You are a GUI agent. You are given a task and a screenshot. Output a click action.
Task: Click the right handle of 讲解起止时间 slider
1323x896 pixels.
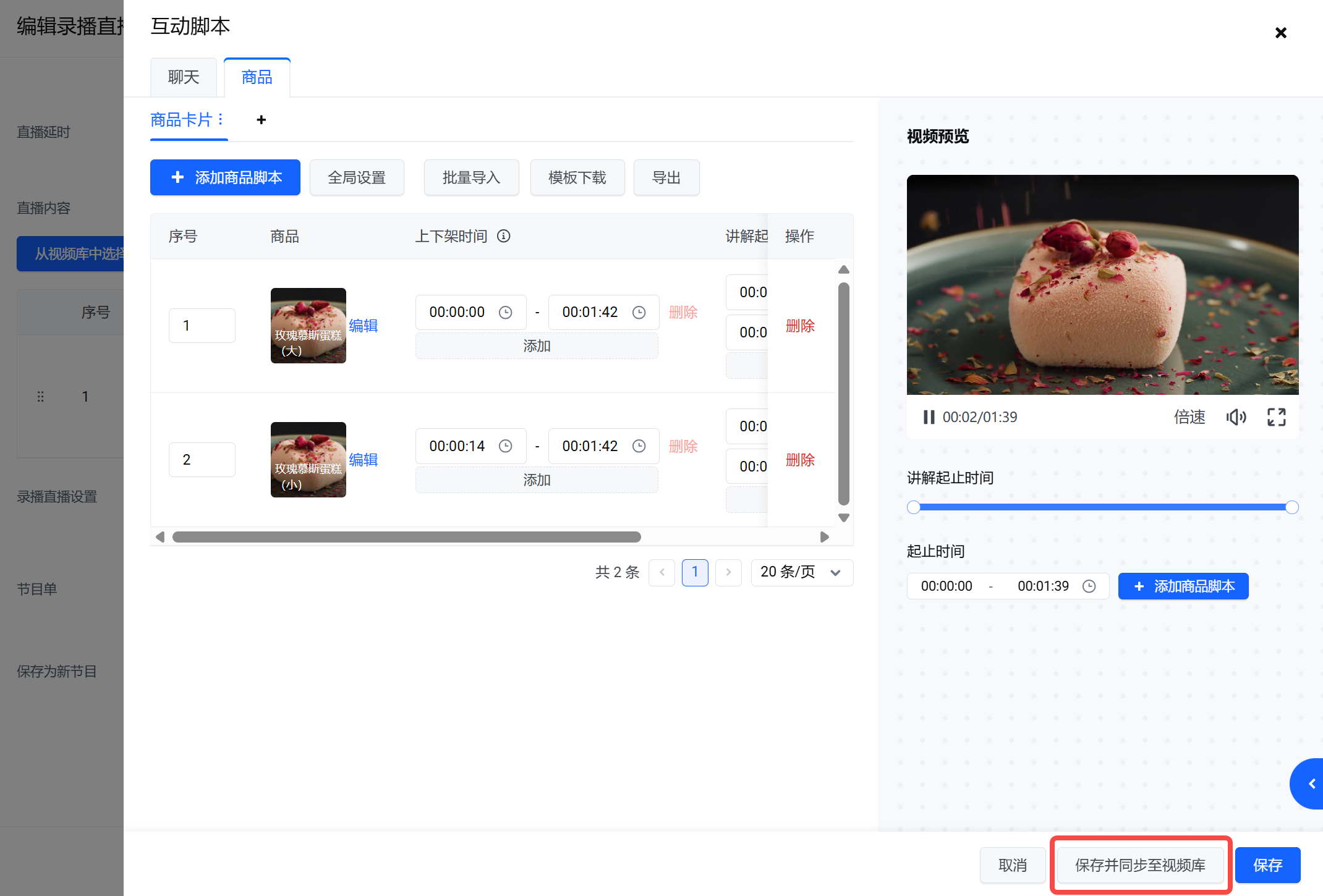coord(1291,507)
